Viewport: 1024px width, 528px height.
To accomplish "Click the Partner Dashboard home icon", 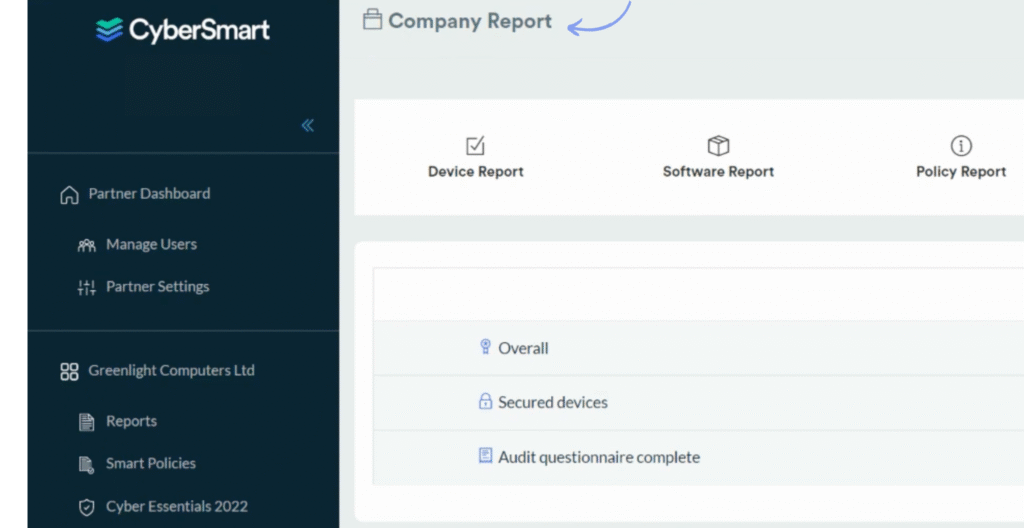I will pos(69,195).
